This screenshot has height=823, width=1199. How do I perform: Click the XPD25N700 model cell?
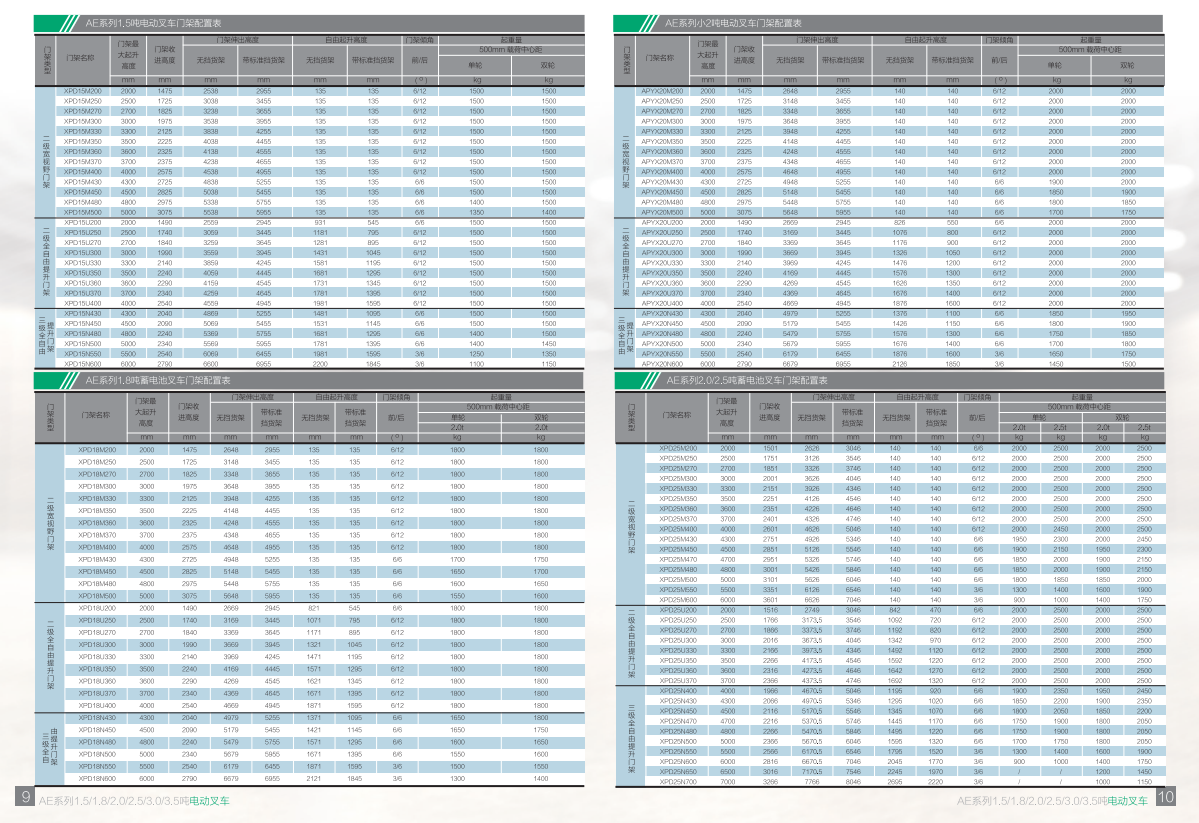(677, 781)
